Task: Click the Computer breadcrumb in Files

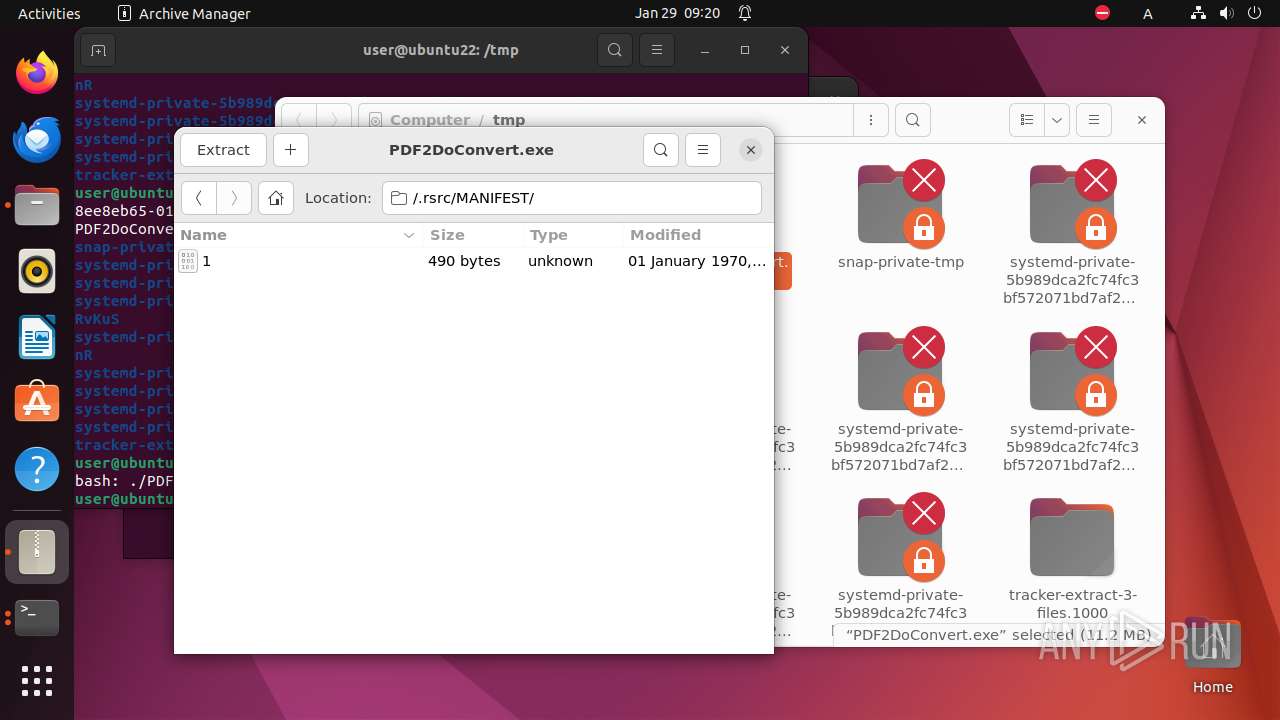Action: coord(430,120)
